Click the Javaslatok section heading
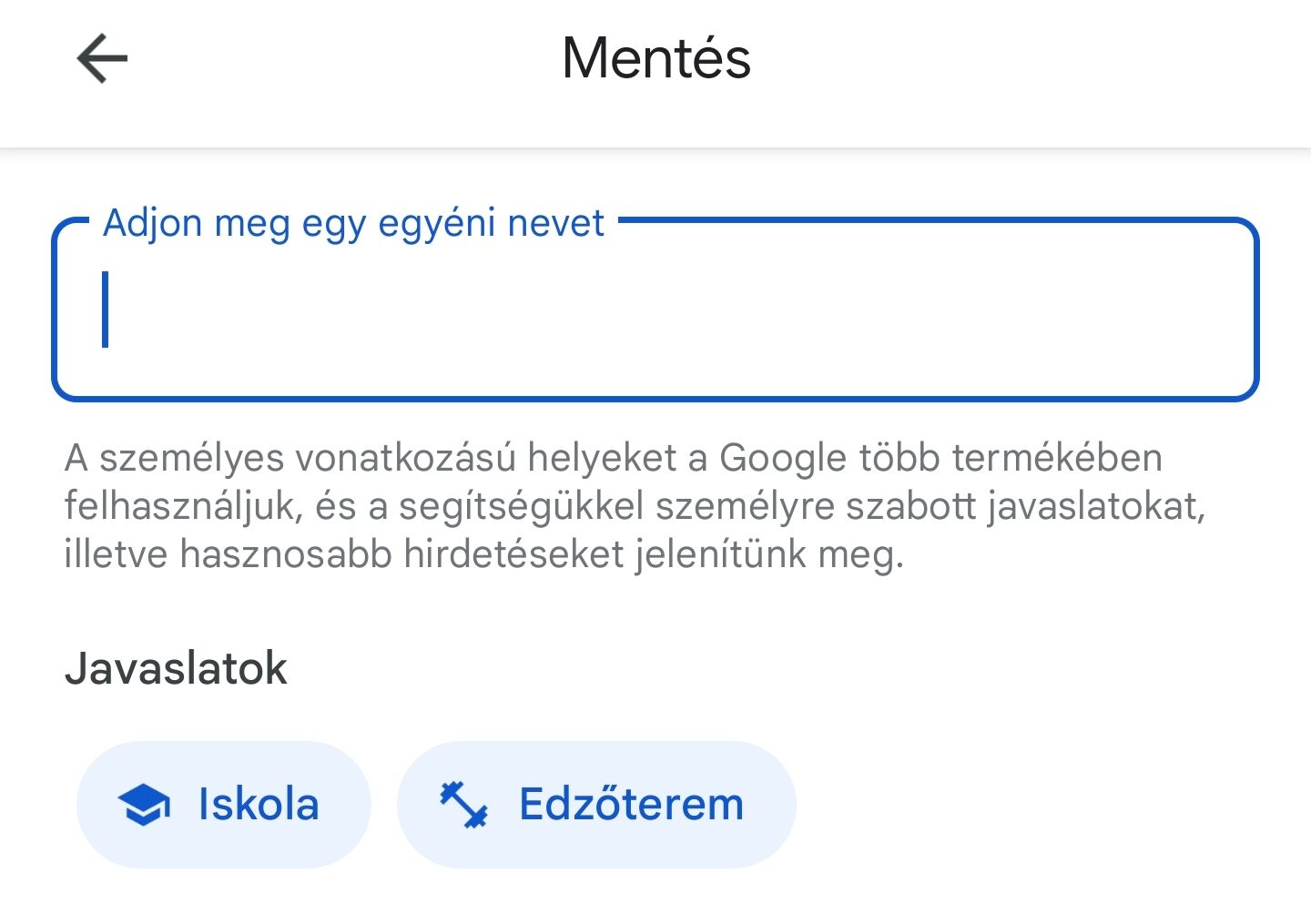This screenshot has height=924, width=1311. pyautogui.click(x=177, y=668)
